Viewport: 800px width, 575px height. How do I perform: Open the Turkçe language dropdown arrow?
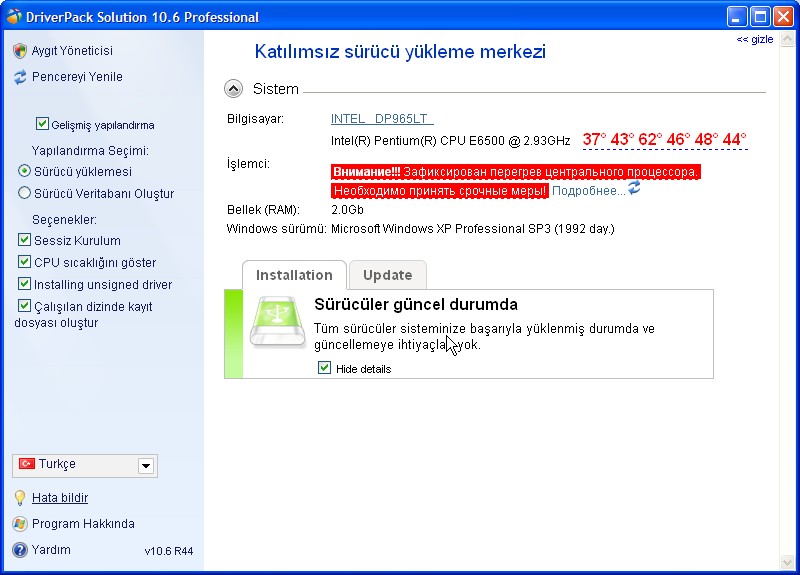[x=146, y=465]
